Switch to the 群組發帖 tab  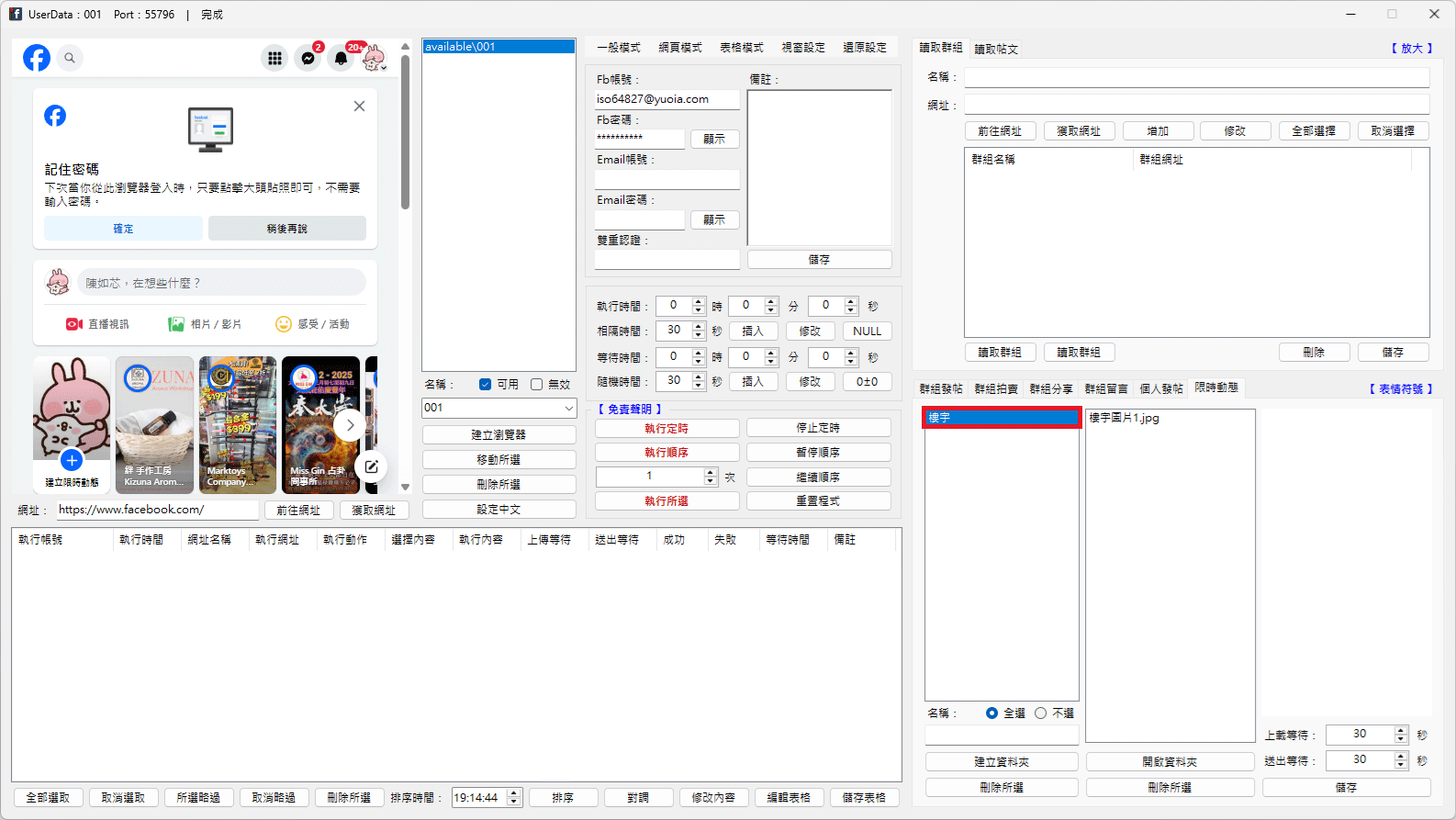click(941, 388)
